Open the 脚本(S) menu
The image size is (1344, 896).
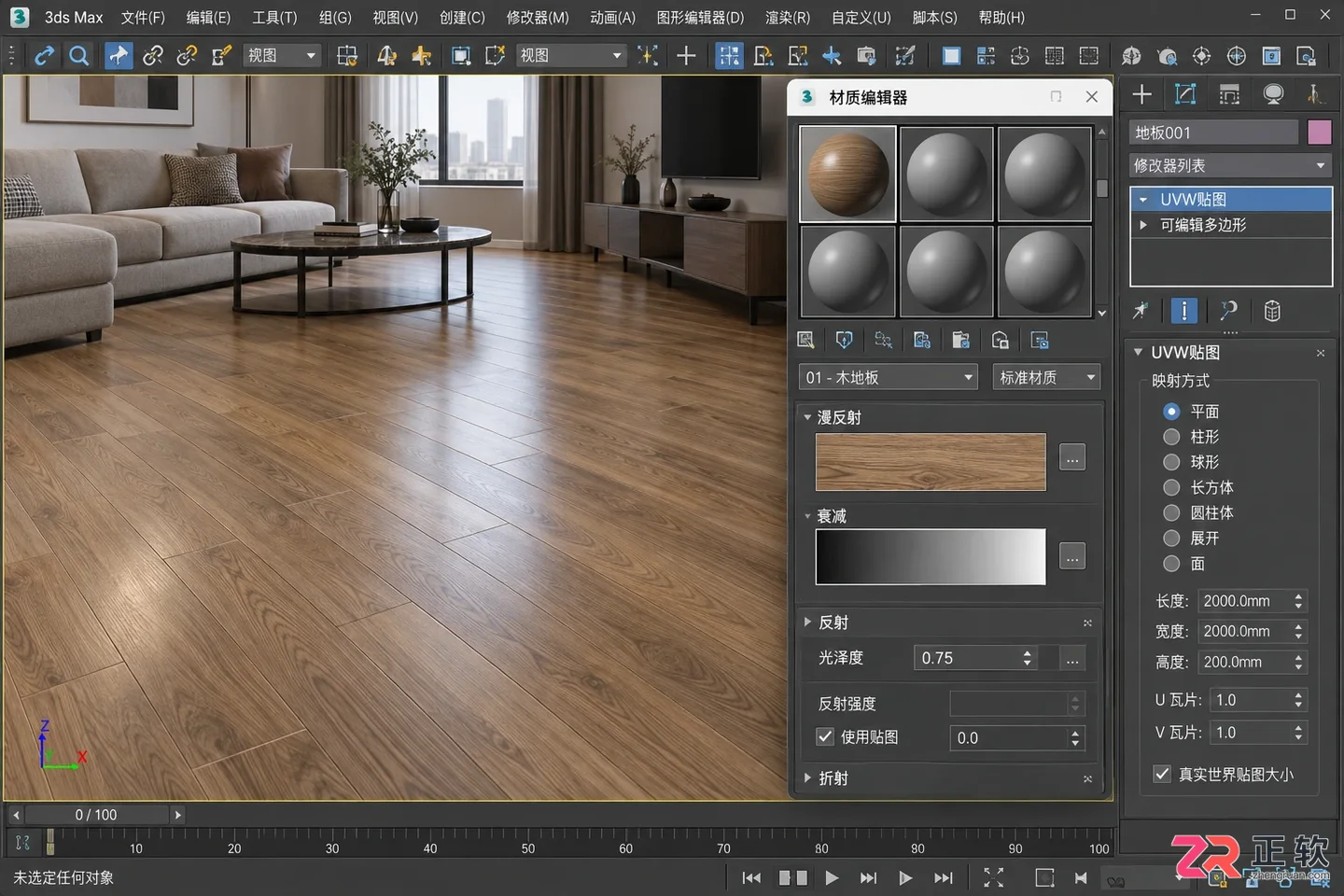(x=934, y=18)
